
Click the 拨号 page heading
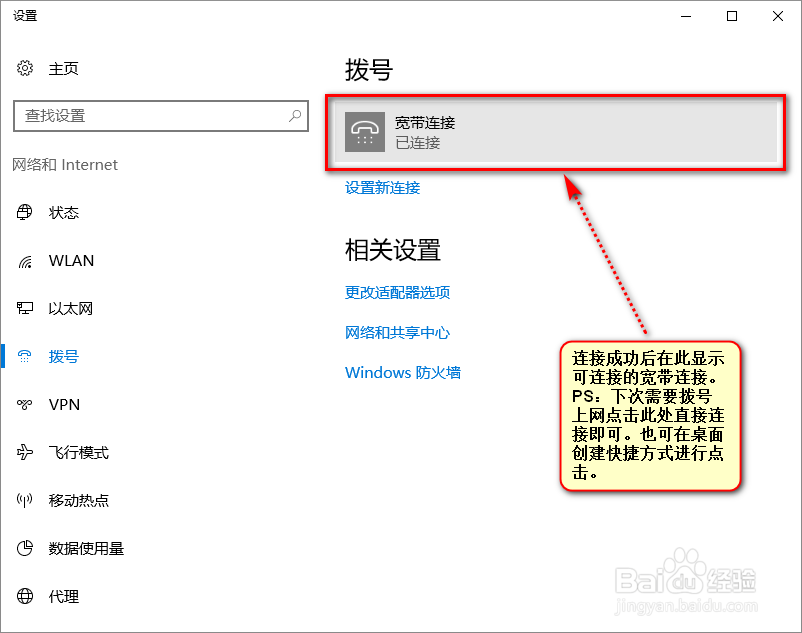pyautogui.click(x=369, y=70)
